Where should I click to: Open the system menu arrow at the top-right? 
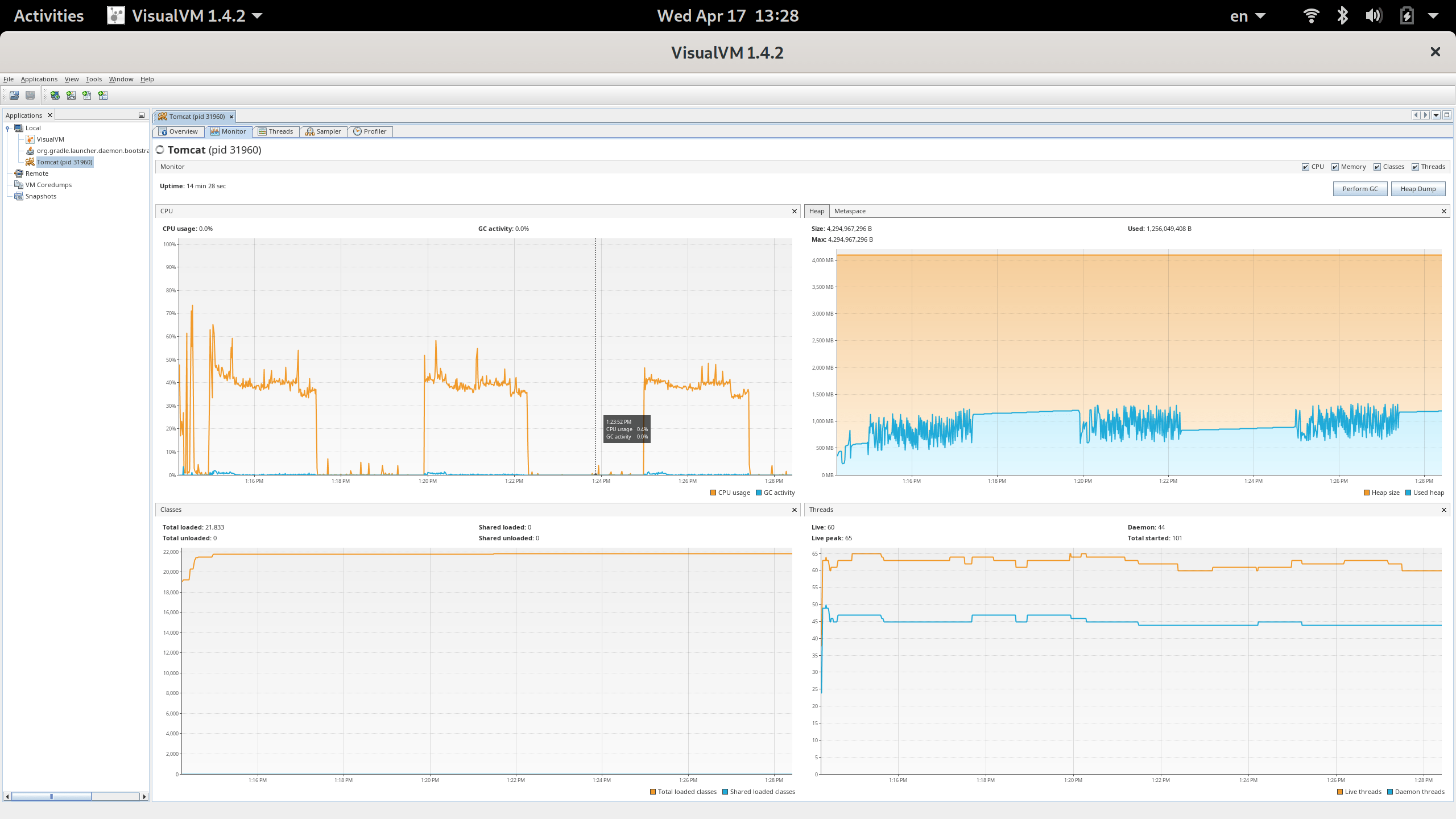click(x=1433, y=15)
